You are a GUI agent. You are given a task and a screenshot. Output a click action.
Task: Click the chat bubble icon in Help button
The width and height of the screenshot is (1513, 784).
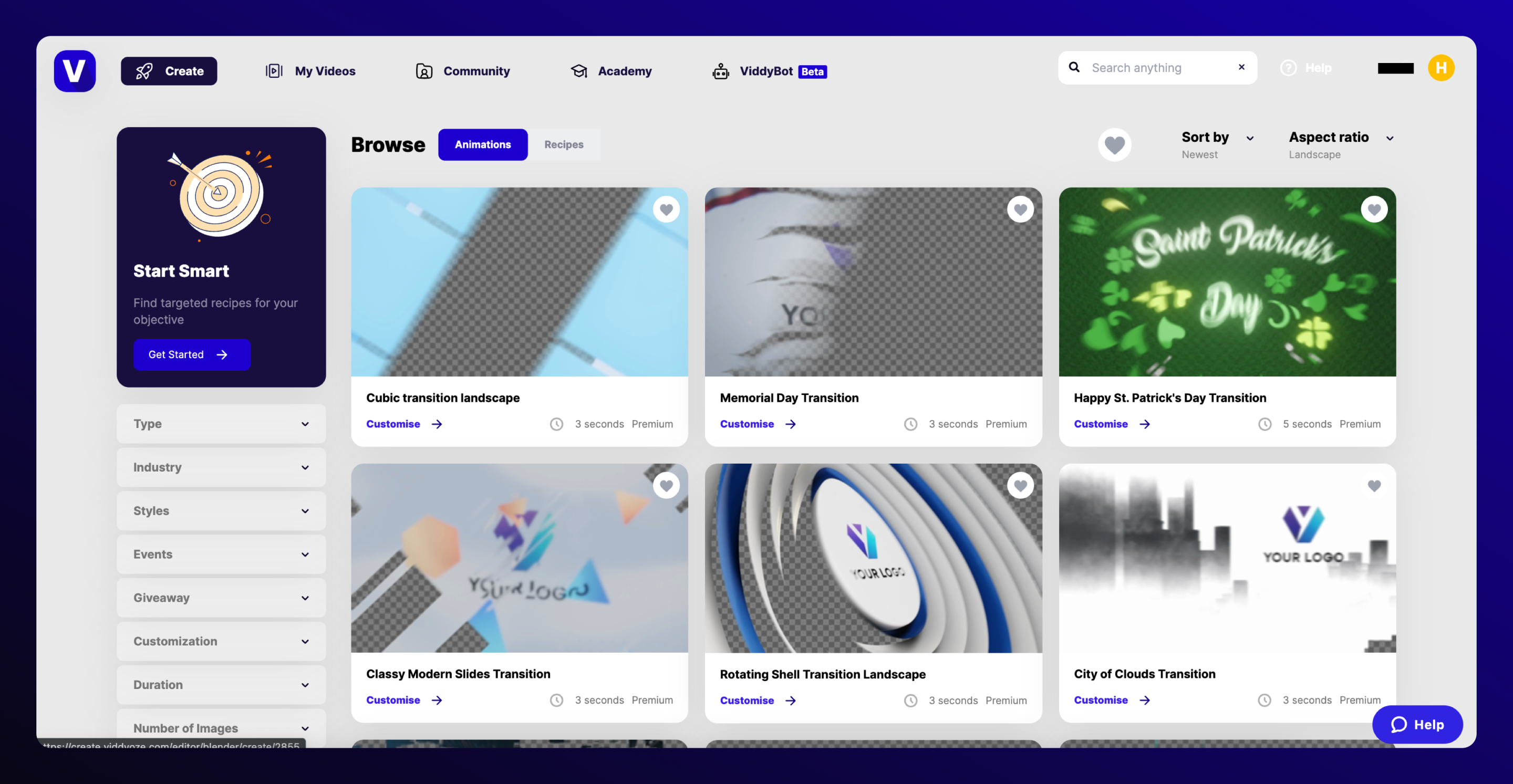[x=1398, y=725]
